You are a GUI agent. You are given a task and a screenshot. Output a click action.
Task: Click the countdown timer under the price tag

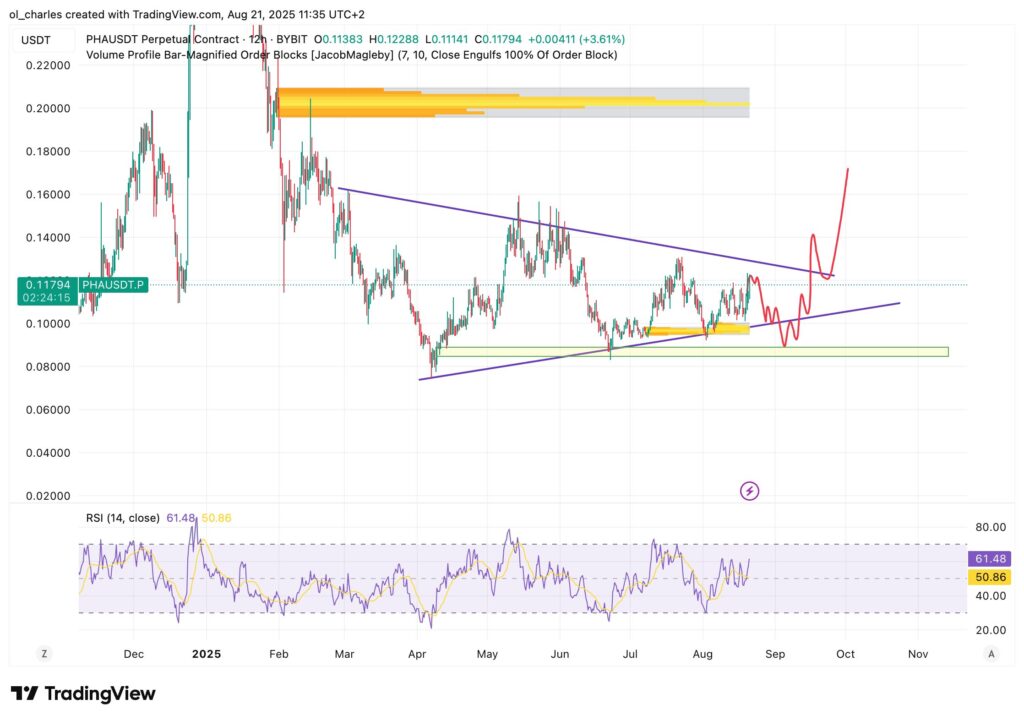tap(44, 297)
